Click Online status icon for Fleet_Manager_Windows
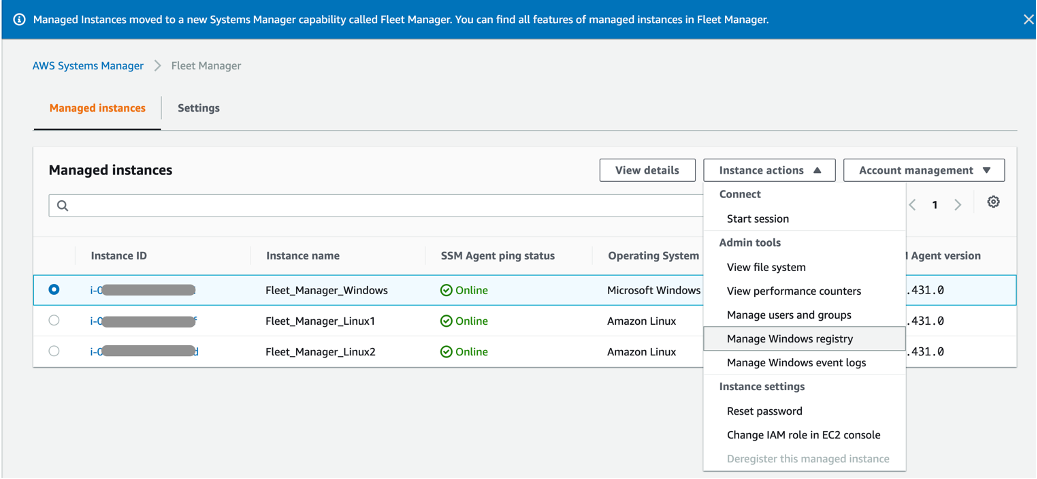Screen dimensions: 1037x479 446,290
